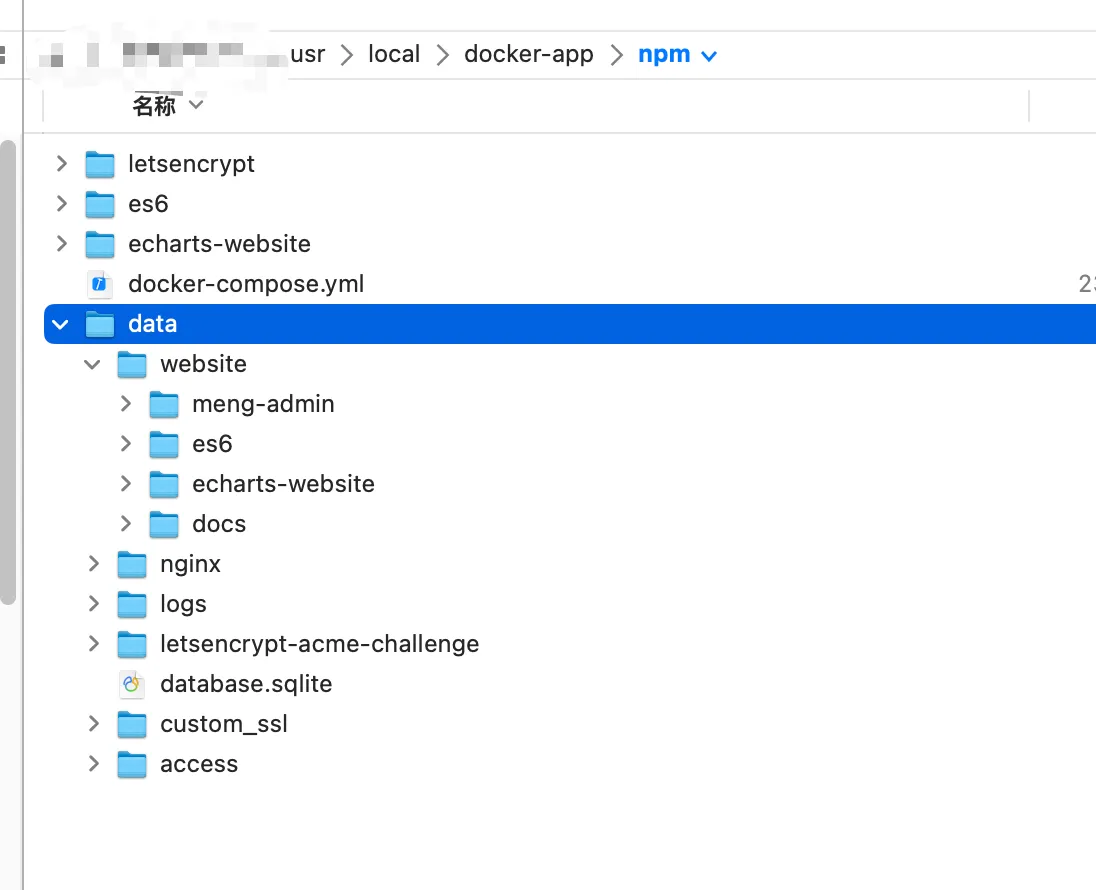Click the vertical scrollbar thumb
1096x890 pixels.
pos(8,370)
